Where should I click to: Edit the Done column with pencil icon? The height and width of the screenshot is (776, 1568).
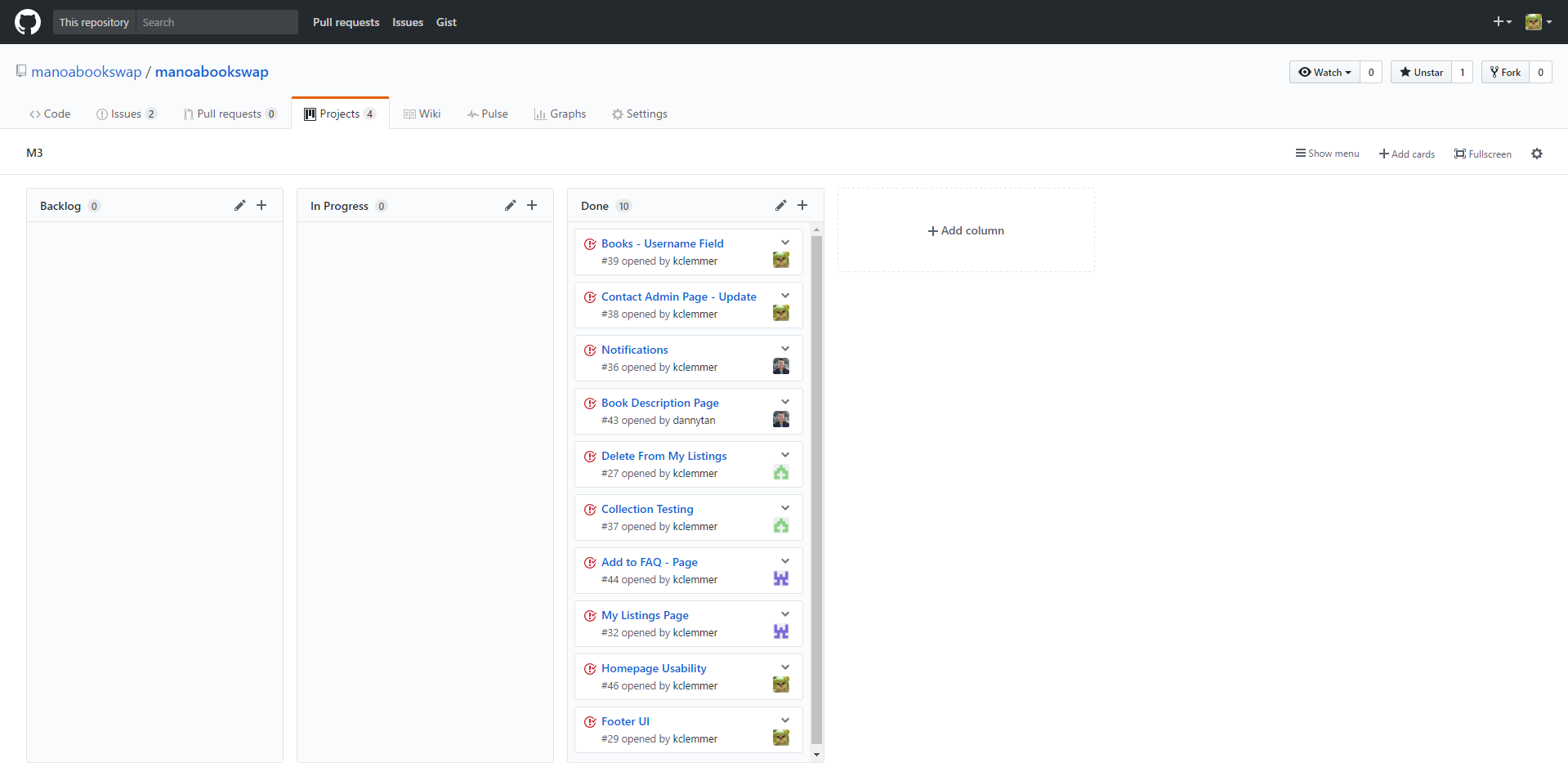[780, 205]
